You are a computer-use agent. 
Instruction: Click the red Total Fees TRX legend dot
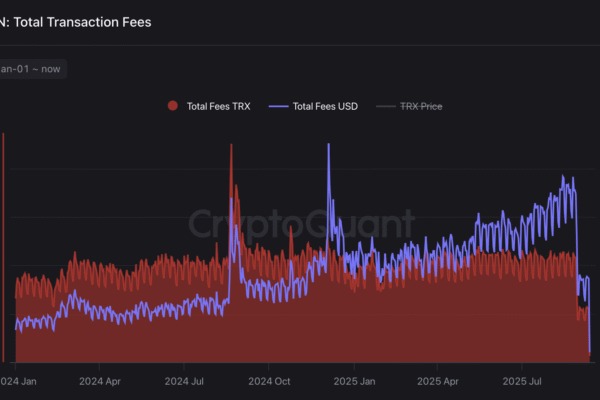173,105
